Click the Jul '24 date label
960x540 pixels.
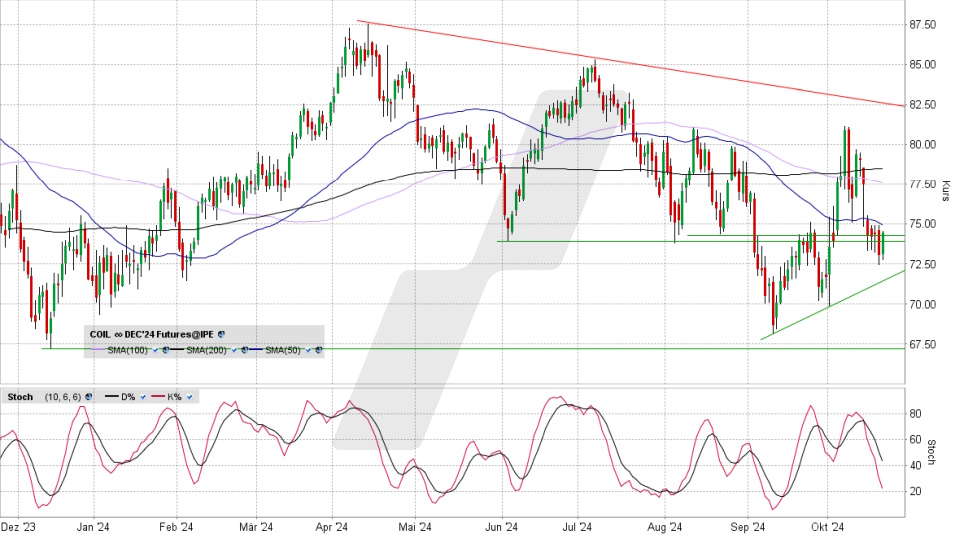[577, 527]
